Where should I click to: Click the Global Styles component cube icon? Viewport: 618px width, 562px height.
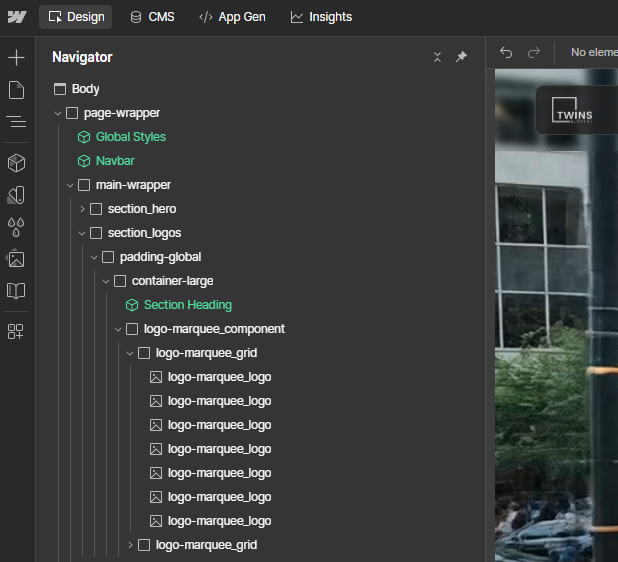84,137
